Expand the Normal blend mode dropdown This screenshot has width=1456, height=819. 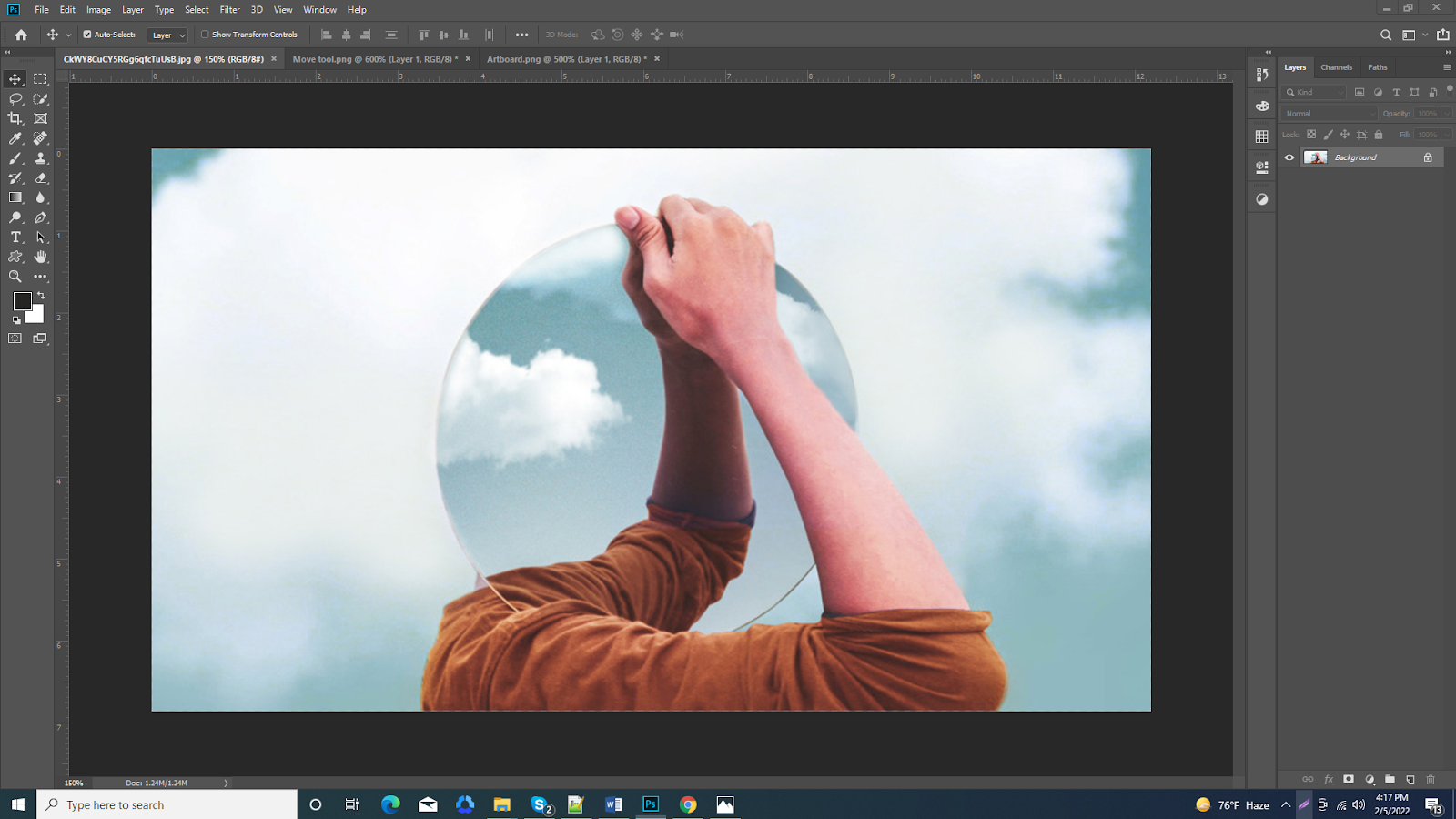tap(1329, 114)
